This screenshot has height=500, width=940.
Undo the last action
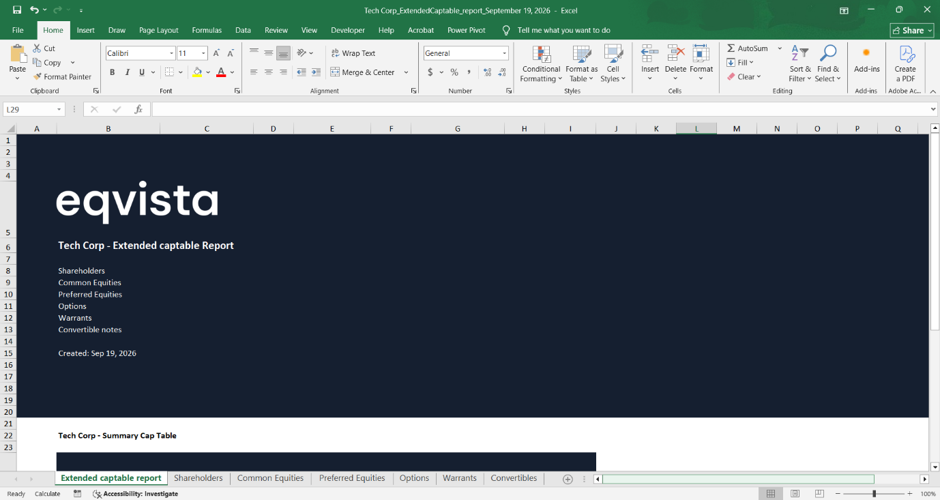click(x=34, y=10)
